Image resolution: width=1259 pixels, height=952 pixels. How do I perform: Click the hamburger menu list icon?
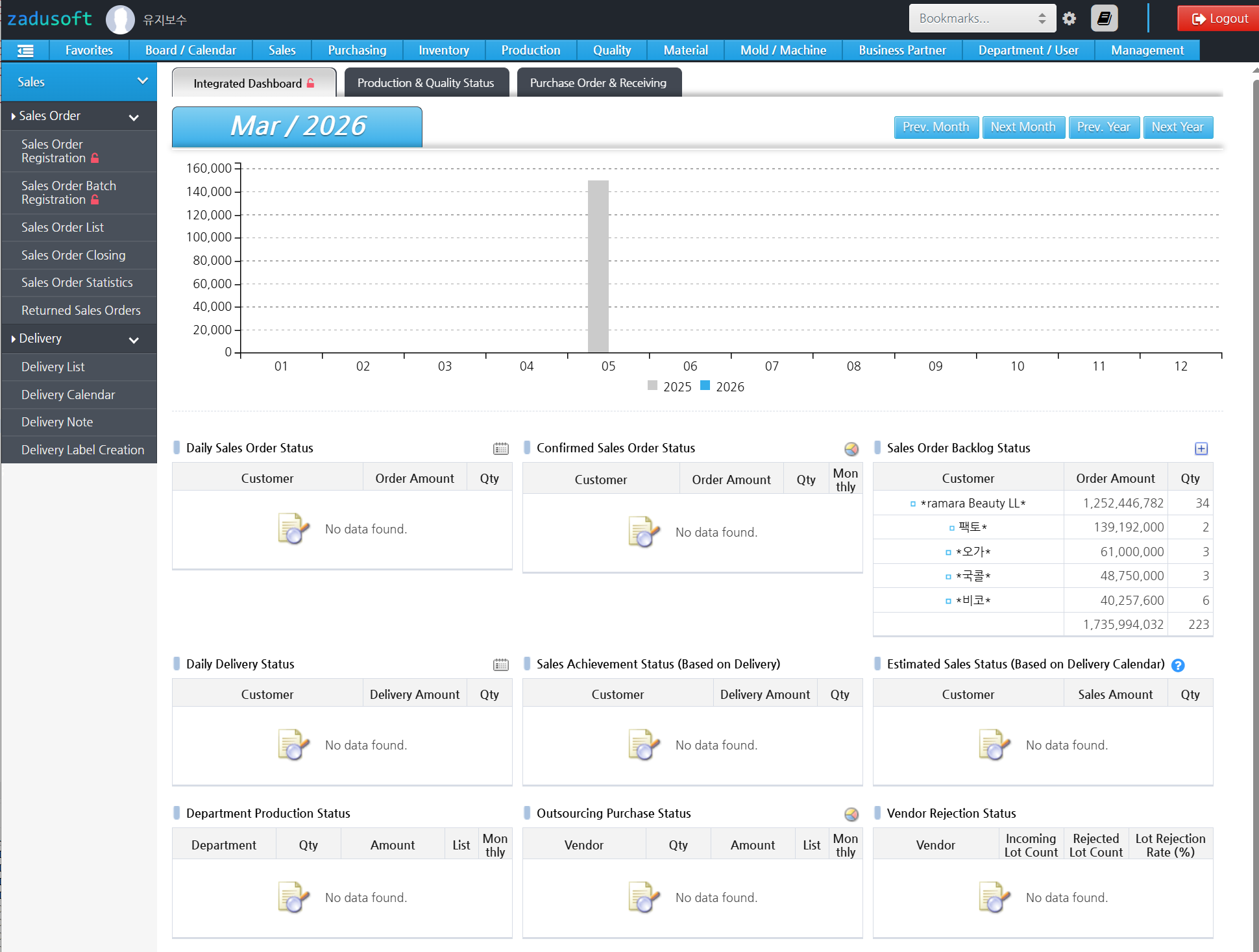point(25,51)
